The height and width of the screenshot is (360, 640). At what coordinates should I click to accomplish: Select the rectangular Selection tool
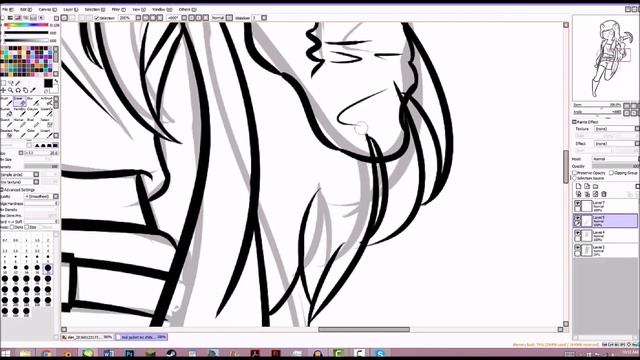point(3,83)
